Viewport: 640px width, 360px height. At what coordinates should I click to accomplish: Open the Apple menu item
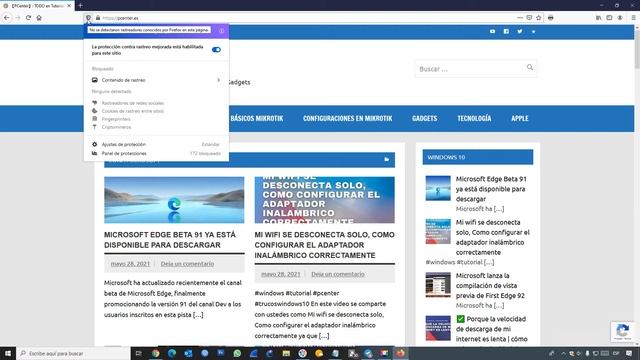[520, 118]
